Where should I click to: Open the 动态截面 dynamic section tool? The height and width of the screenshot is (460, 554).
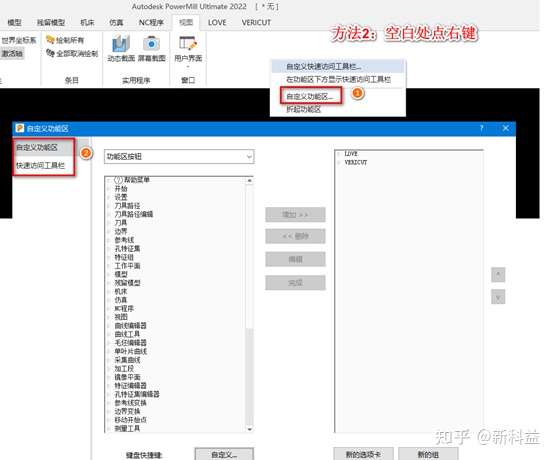(121, 49)
